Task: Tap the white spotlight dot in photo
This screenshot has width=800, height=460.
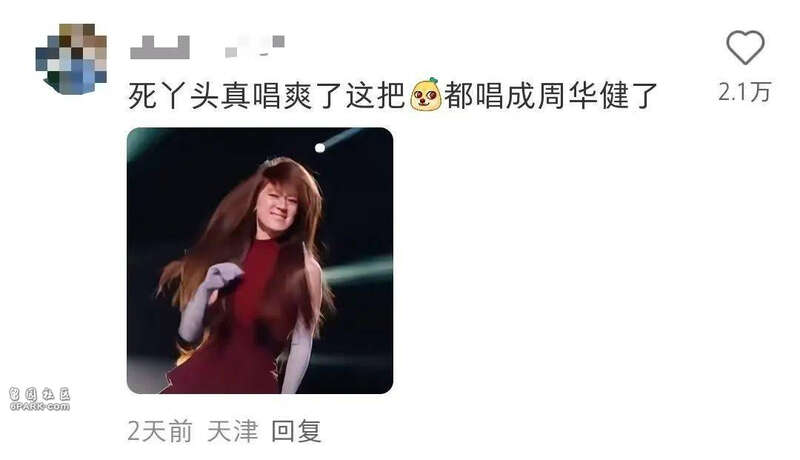Action: tap(320, 148)
